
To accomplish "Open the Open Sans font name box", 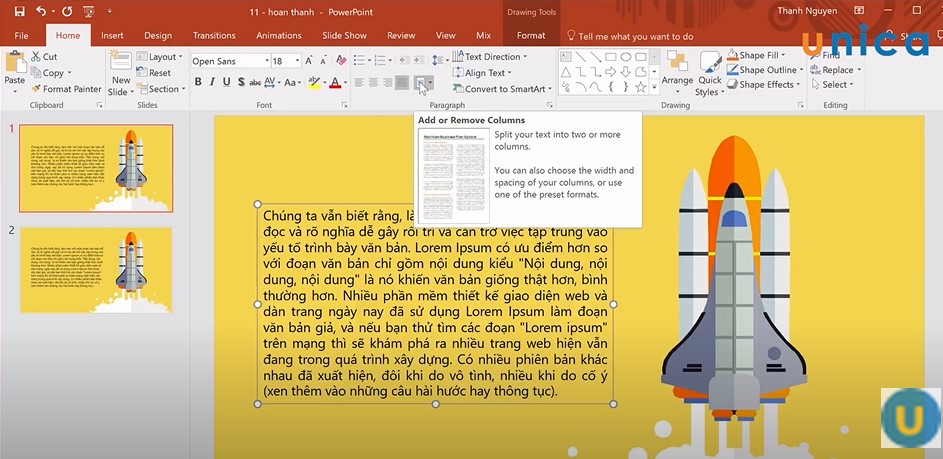I will [230, 61].
